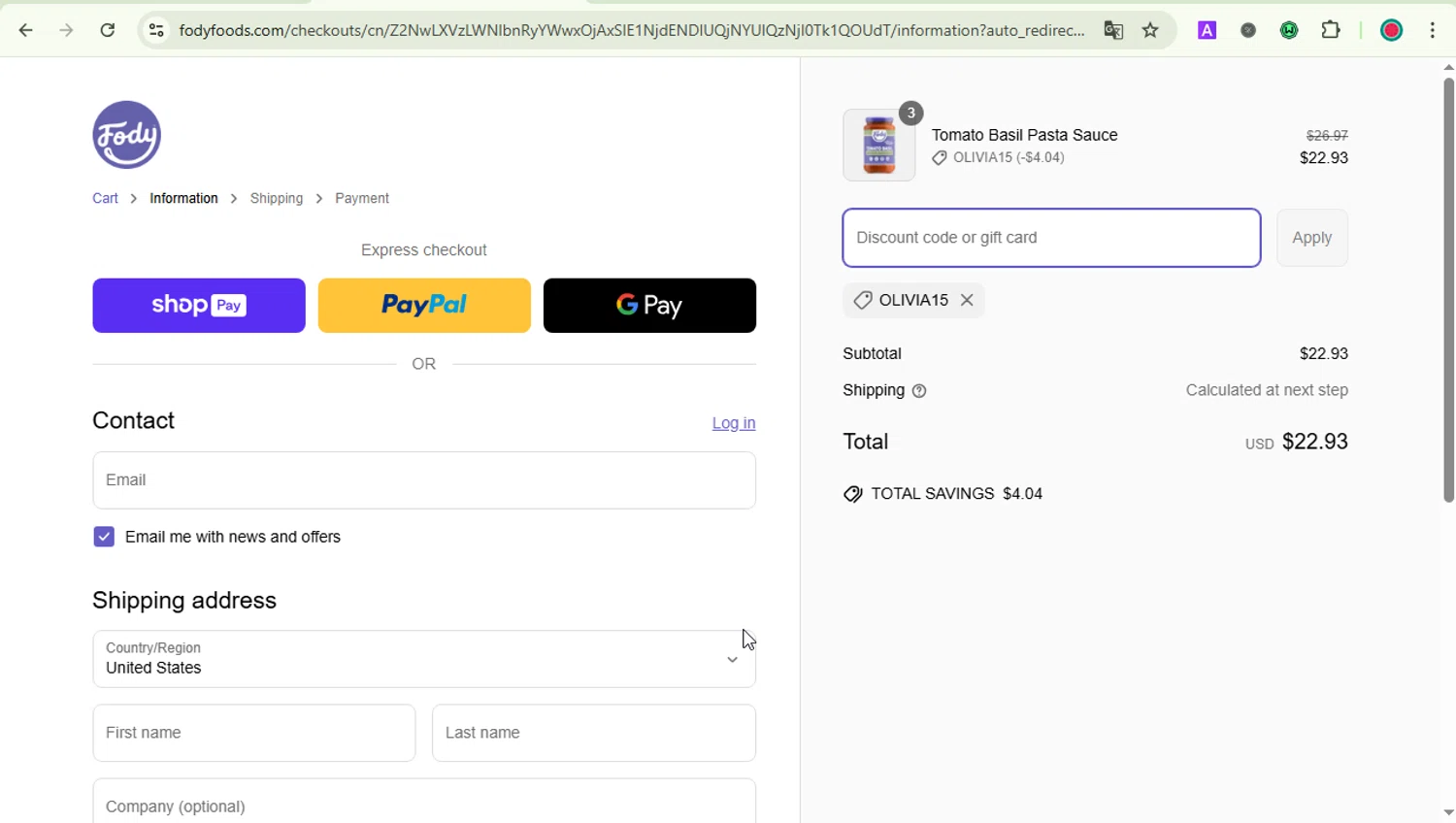Open the purple A extension
Viewport: 1456px width, 823px height.
(x=1208, y=30)
